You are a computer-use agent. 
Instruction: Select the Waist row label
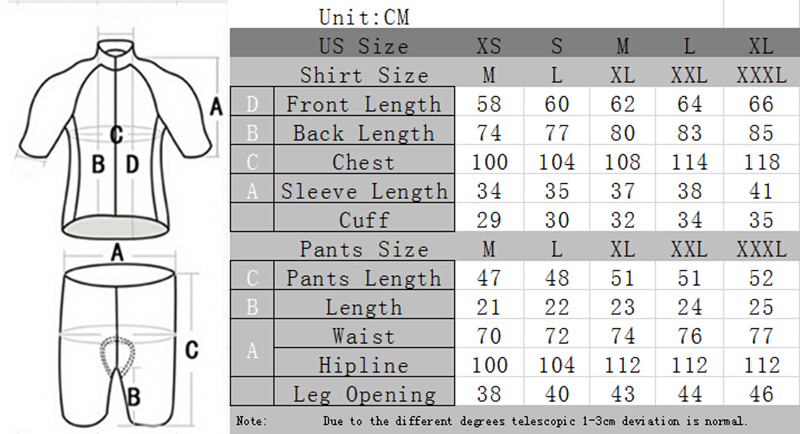pos(363,337)
